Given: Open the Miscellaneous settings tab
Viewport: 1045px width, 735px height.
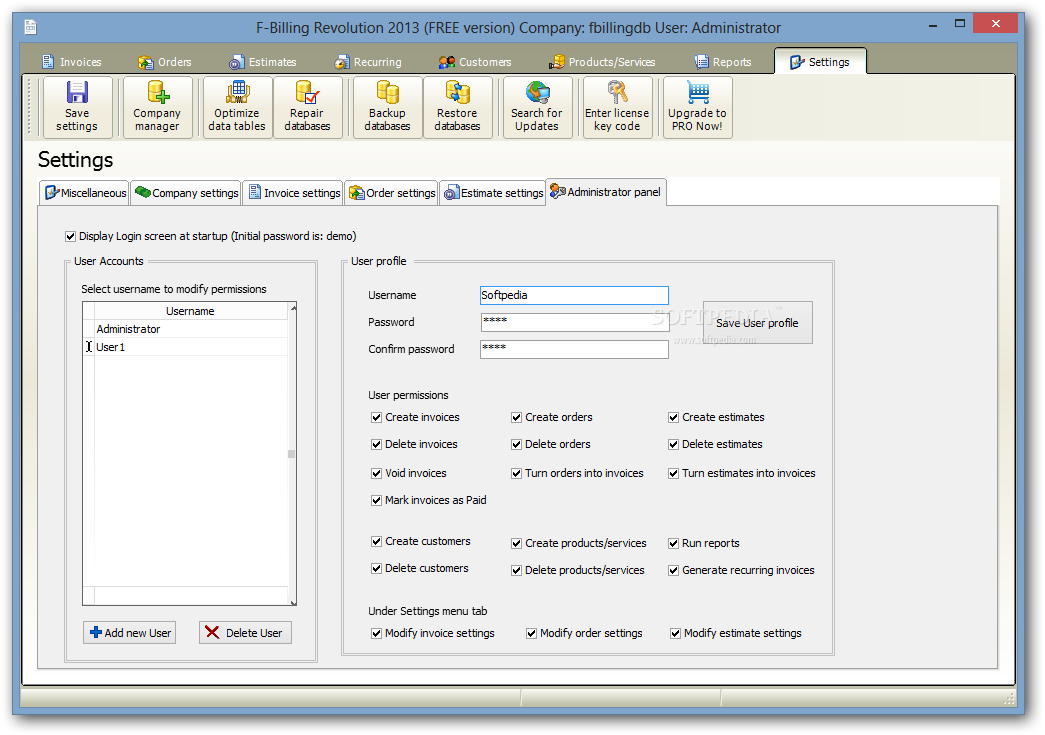Looking at the screenshot, I should (85, 193).
